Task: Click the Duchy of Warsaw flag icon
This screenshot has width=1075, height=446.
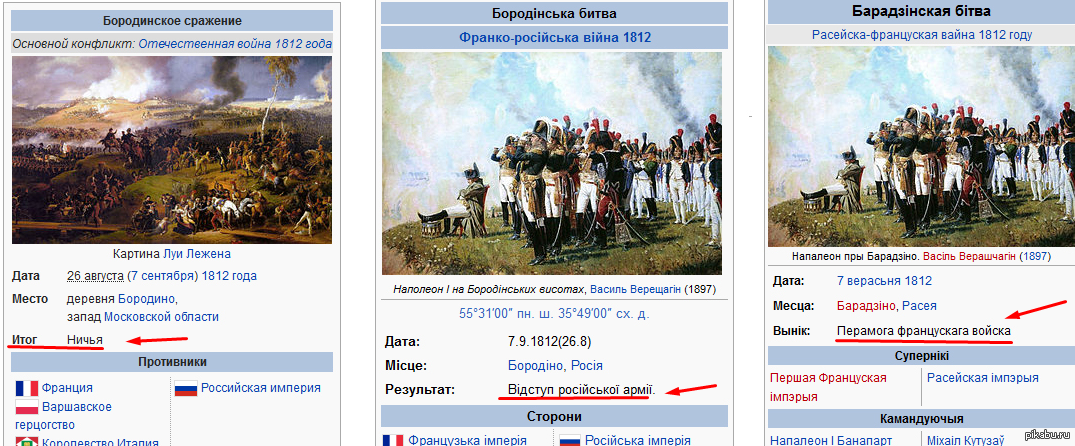Action: click(27, 408)
